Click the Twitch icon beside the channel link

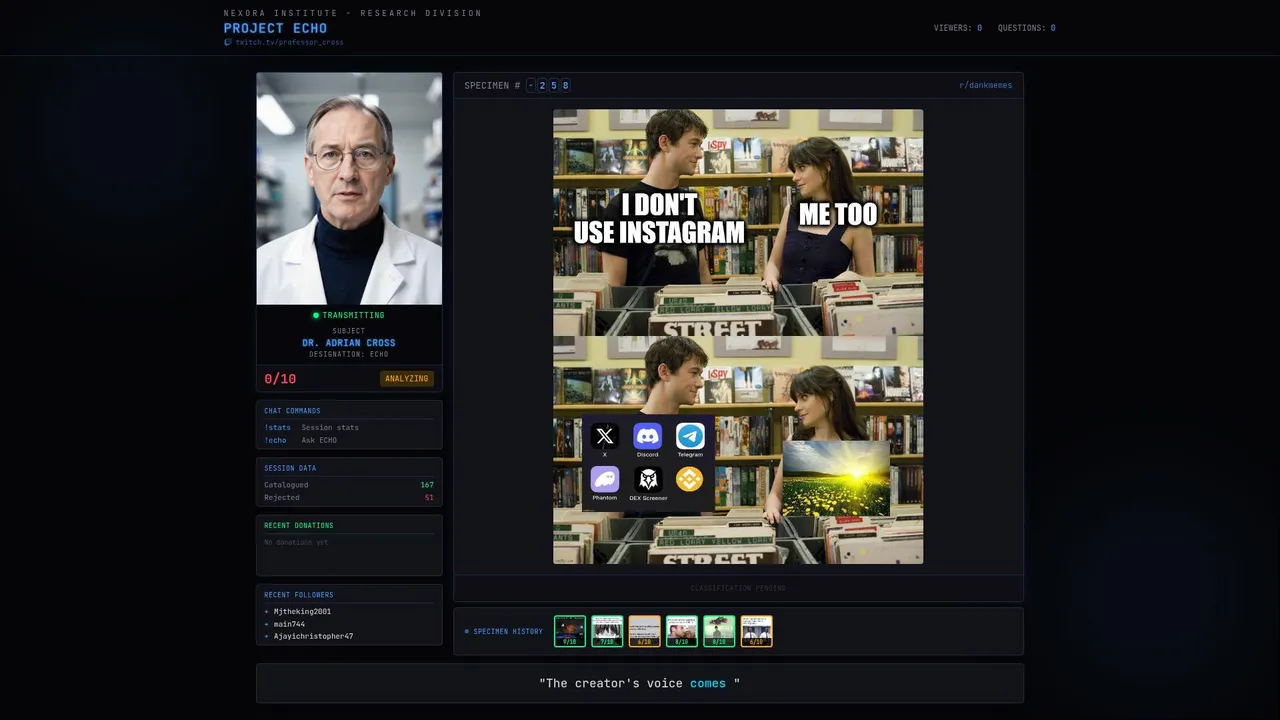[x=228, y=42]
